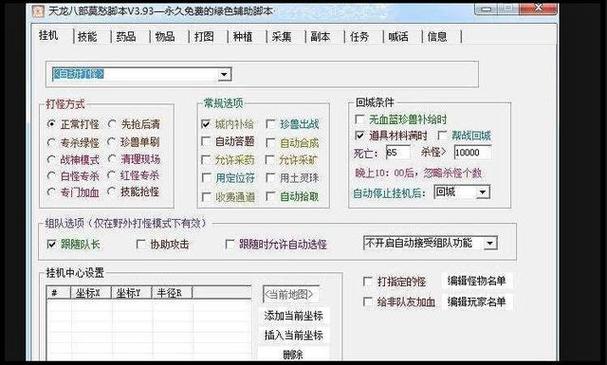Click 编辑怪物名单 button
Screen dimensions: 607x365
[x=477, y=281]
